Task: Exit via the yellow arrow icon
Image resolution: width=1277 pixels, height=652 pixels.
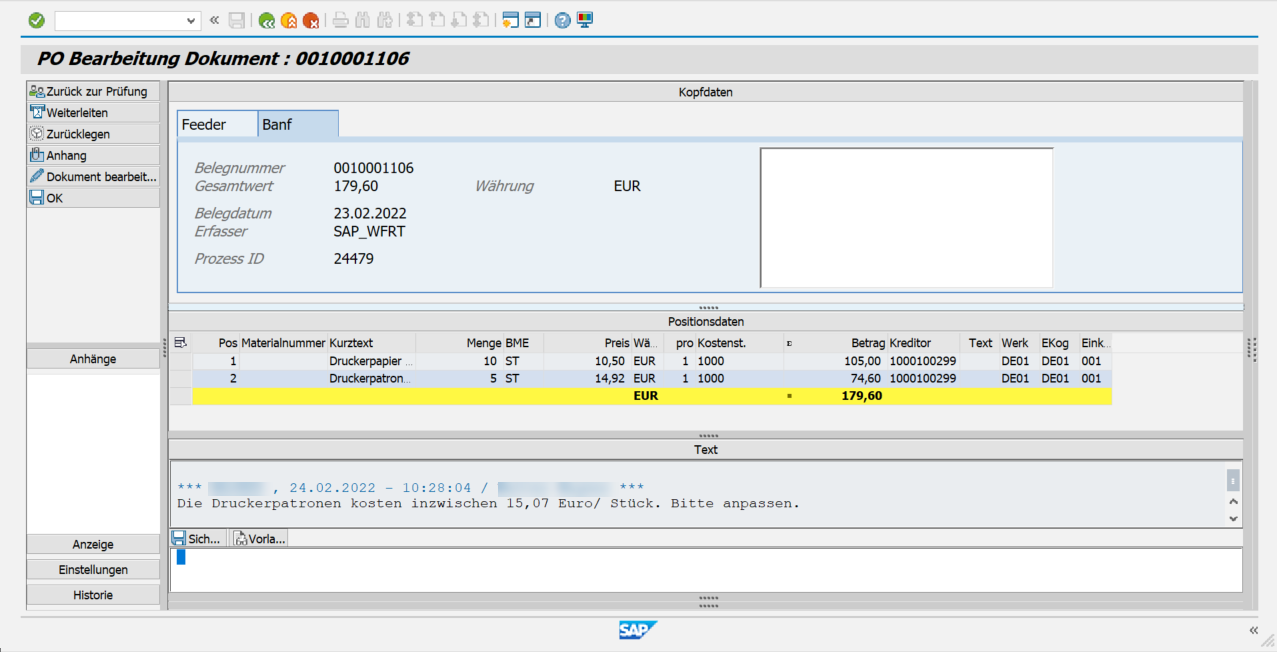Action: (290, 19)
